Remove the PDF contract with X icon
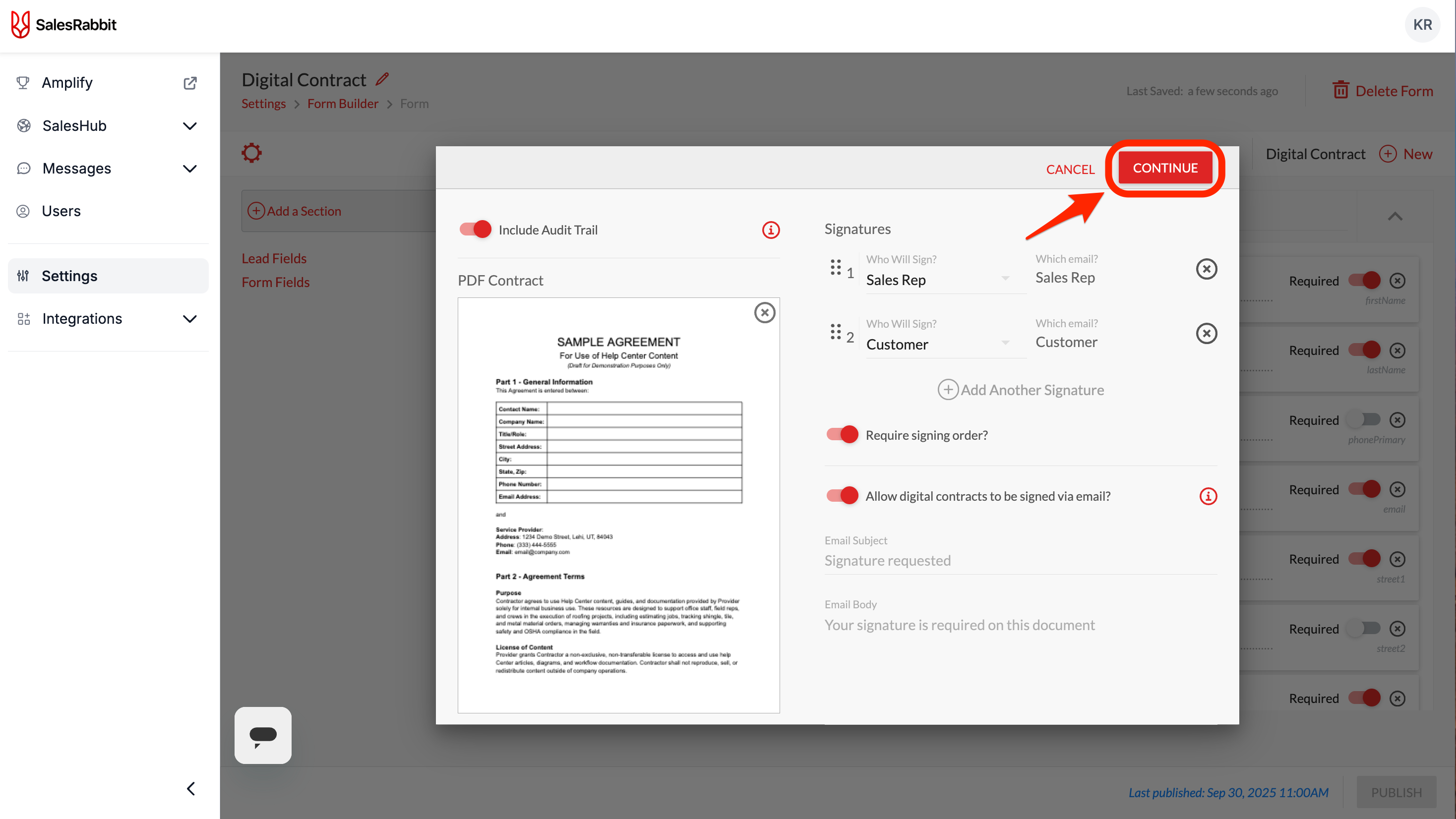1456x819 pixels. (x=764, y=312)
